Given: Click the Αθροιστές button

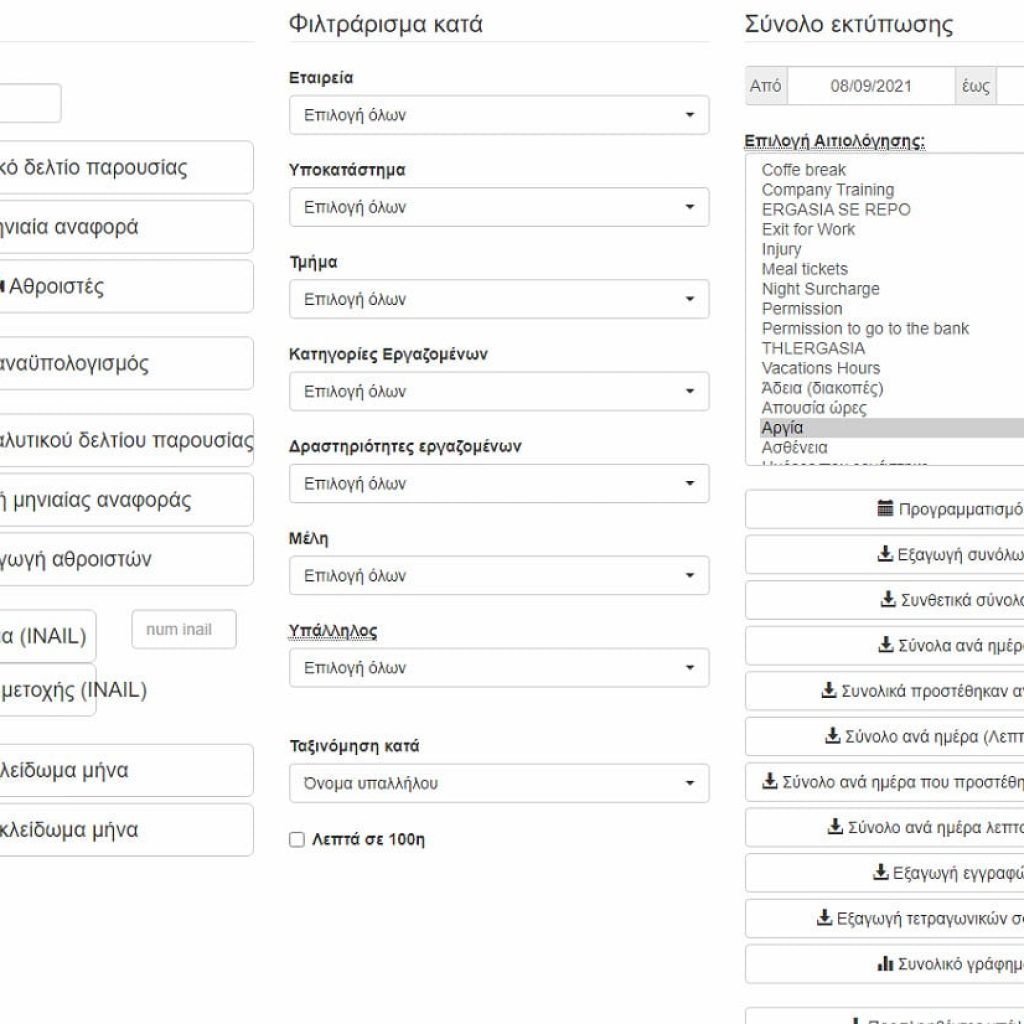Looking at the screenshot, I should pyautogui.click(x=126, y=286).
